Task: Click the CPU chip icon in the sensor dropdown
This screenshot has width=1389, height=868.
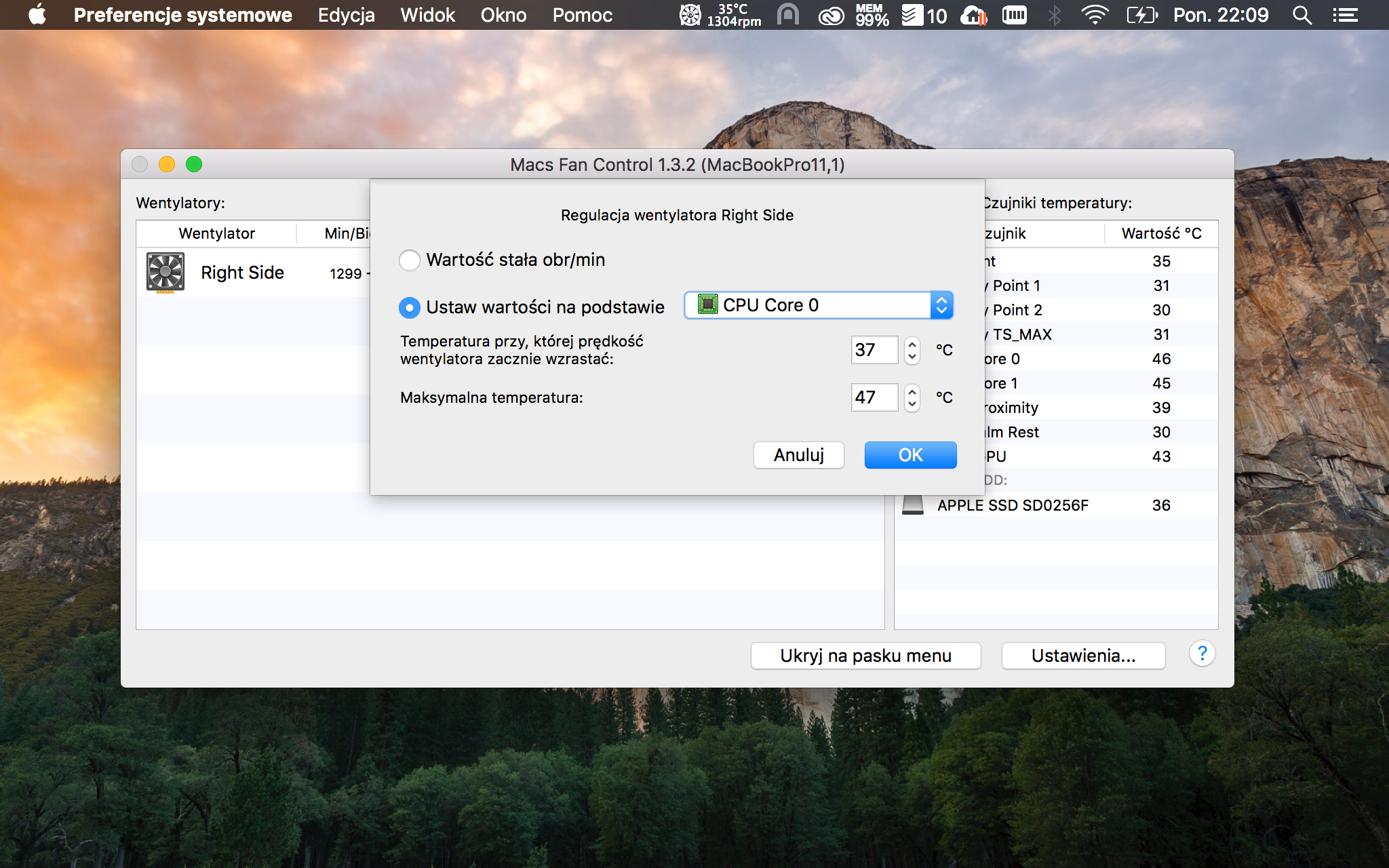Action: [707, 304]
